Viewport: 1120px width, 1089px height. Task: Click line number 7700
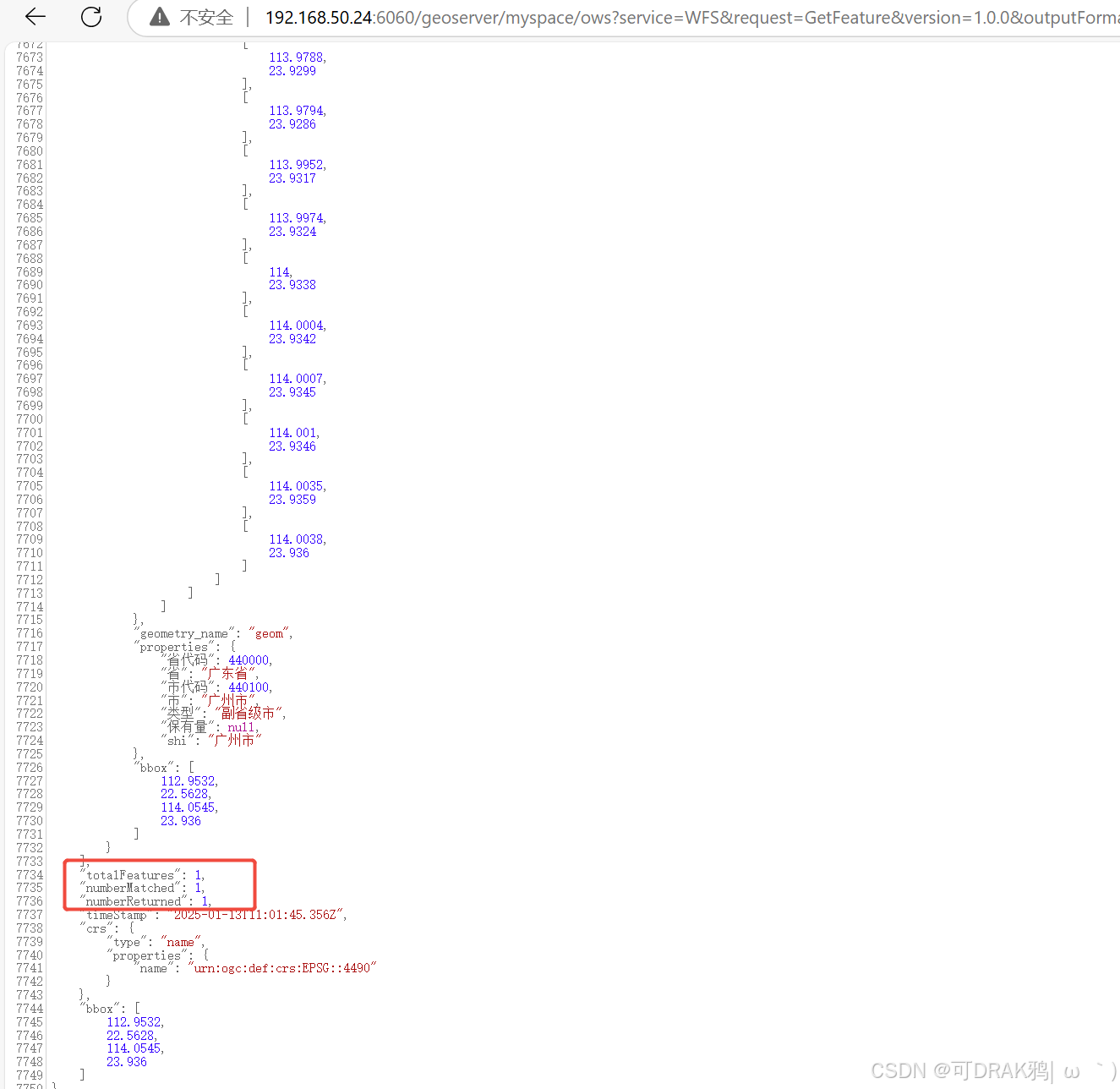(x=30, y=419)
